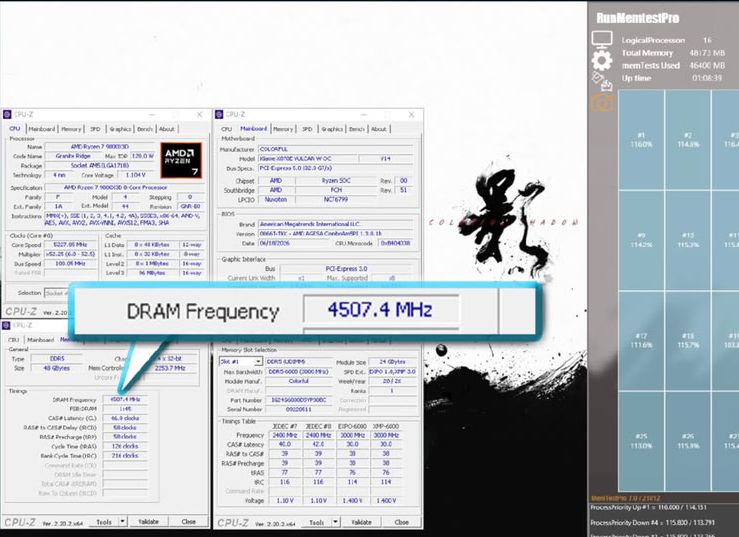Click Max Bandwidth value DDR5-6000 (3000 MHz)
The height and width of the screenshot is (537, 739).
(299, 372)
